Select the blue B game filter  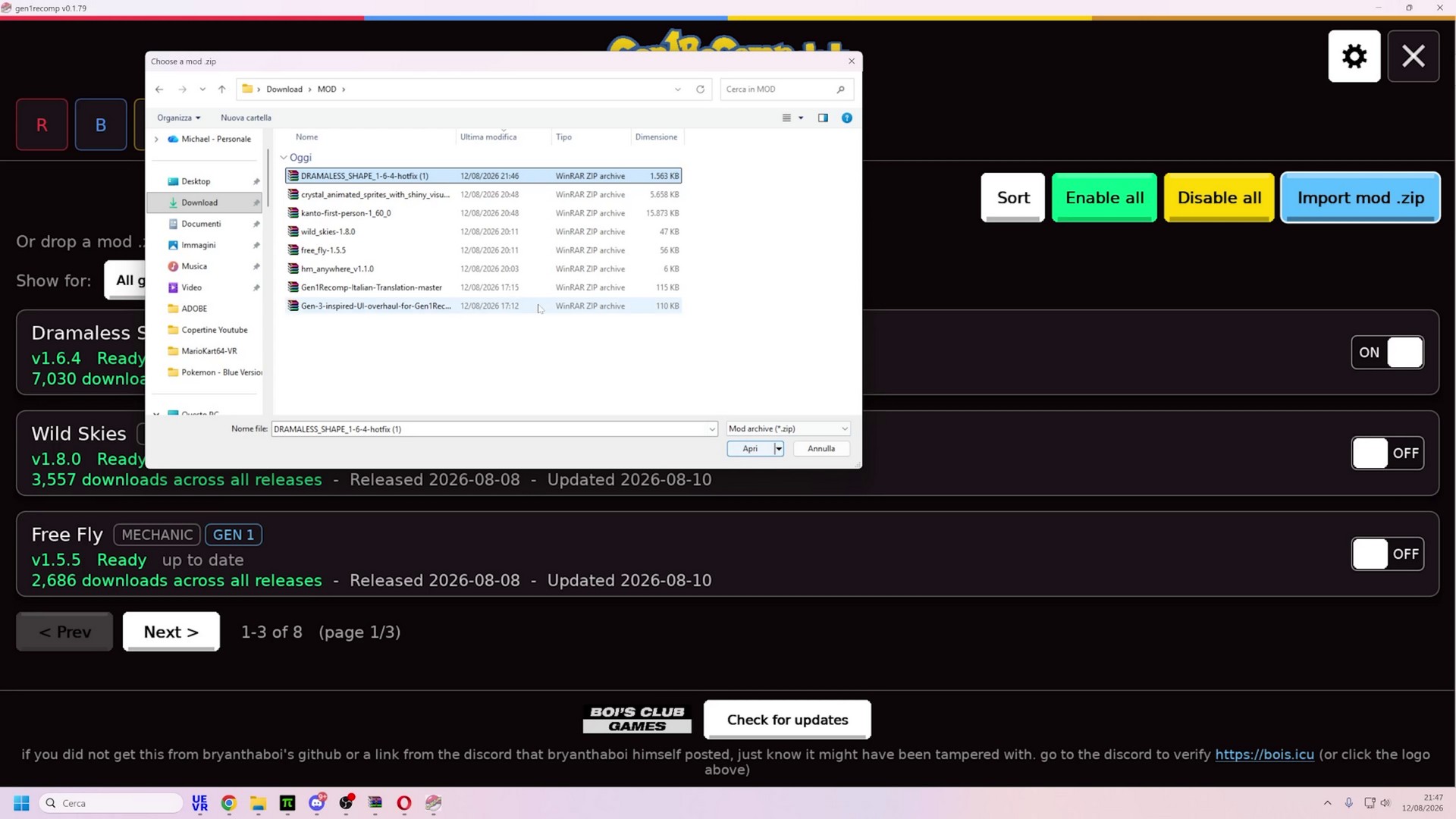[101, 125]
